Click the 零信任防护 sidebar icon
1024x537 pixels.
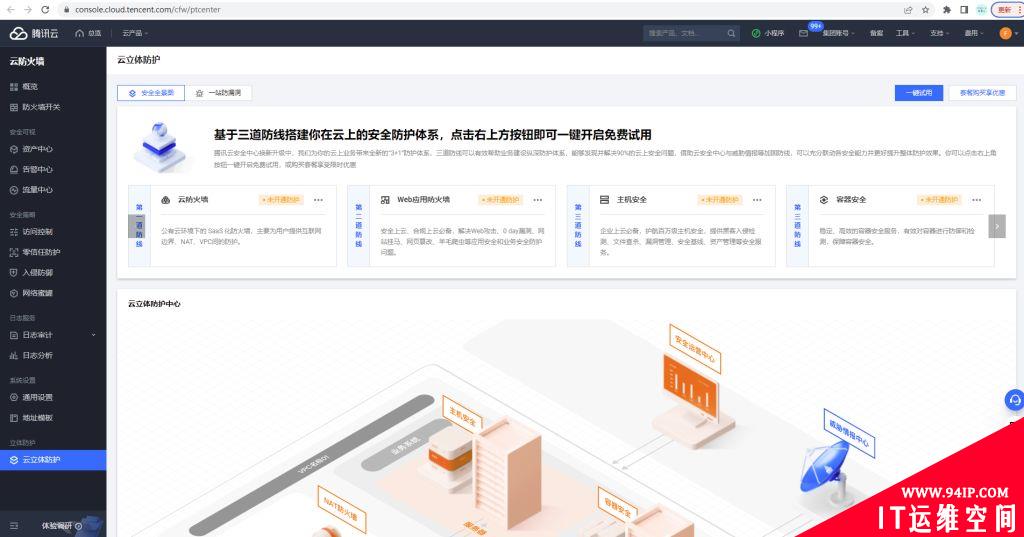point(14,252)
